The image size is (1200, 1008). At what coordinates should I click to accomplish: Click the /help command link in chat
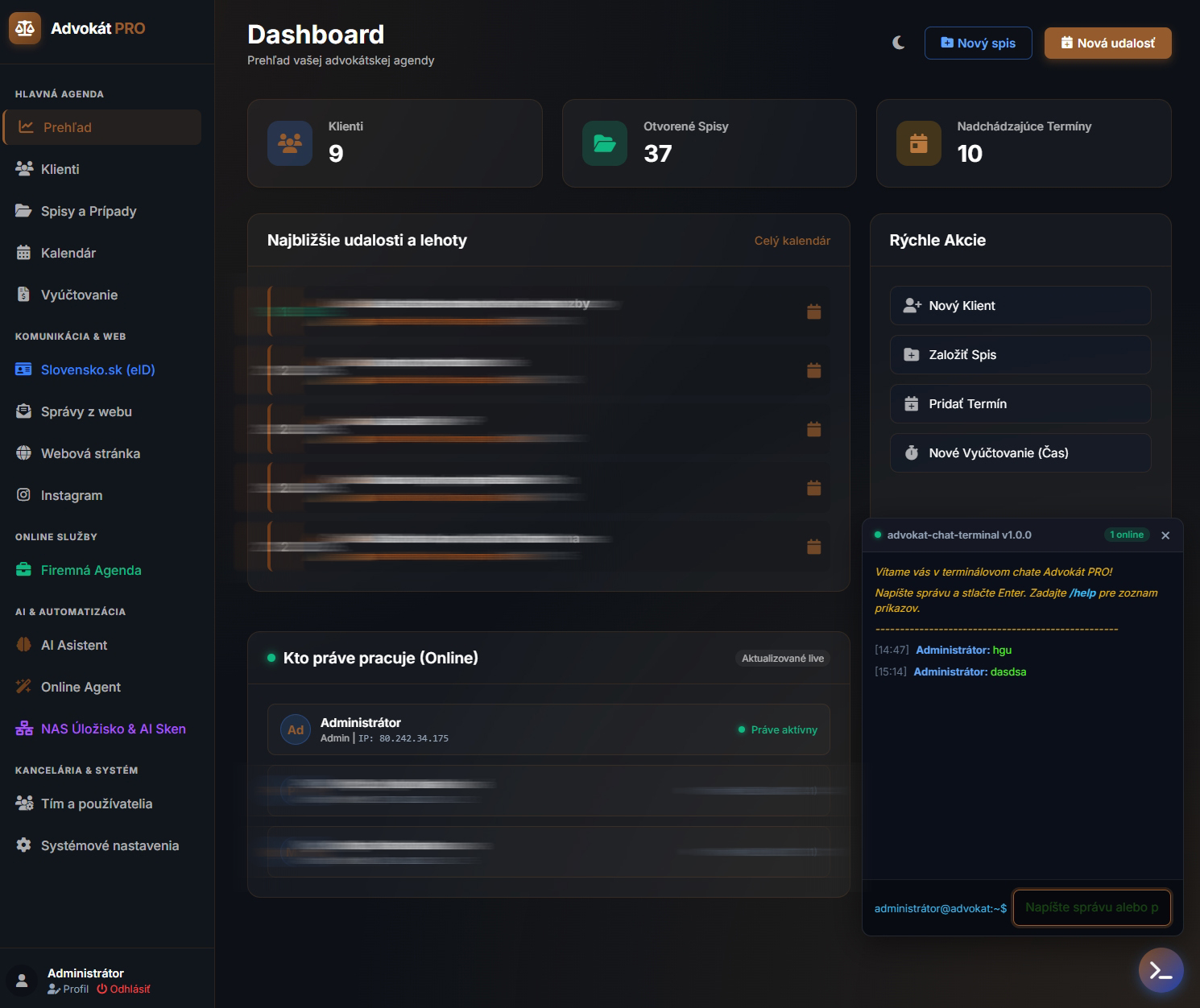1082,593
